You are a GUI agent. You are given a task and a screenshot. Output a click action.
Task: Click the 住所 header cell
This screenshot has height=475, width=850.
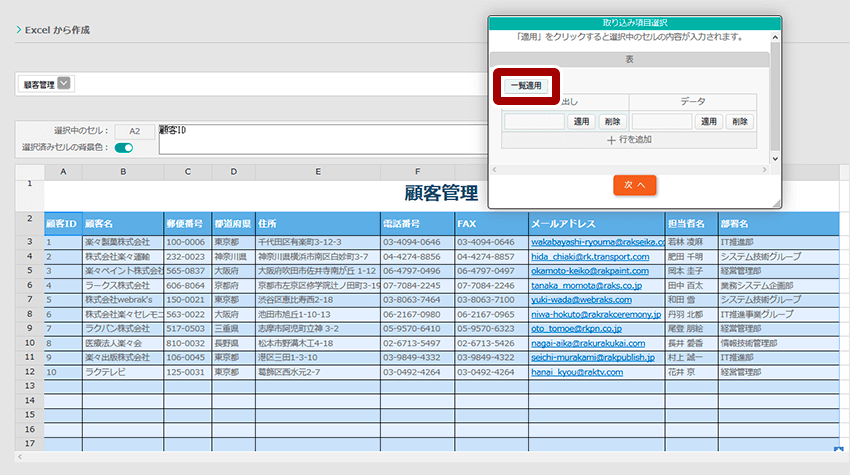(x=318, y=223)
